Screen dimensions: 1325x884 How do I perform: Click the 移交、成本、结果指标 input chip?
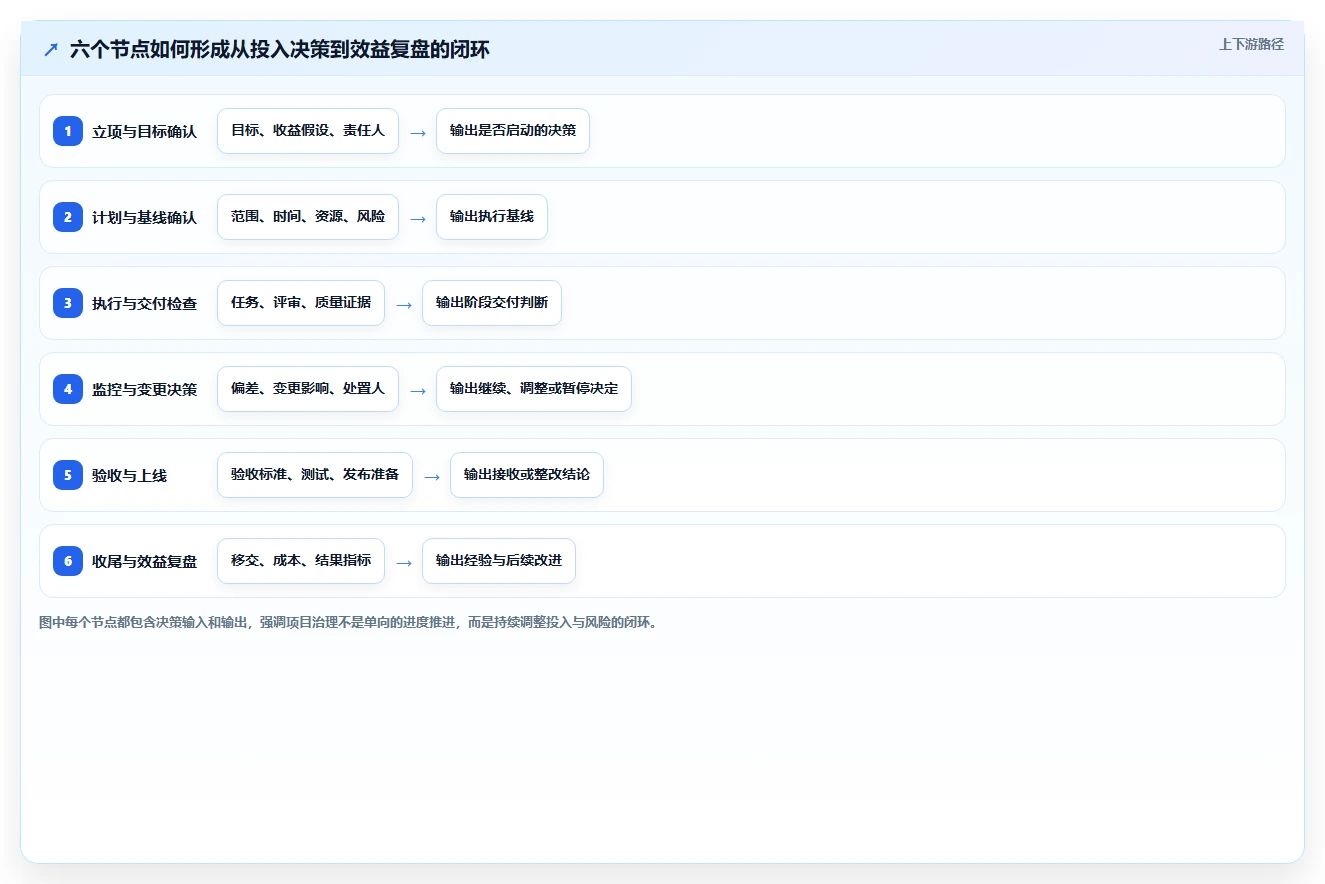[x=301, y=561]
